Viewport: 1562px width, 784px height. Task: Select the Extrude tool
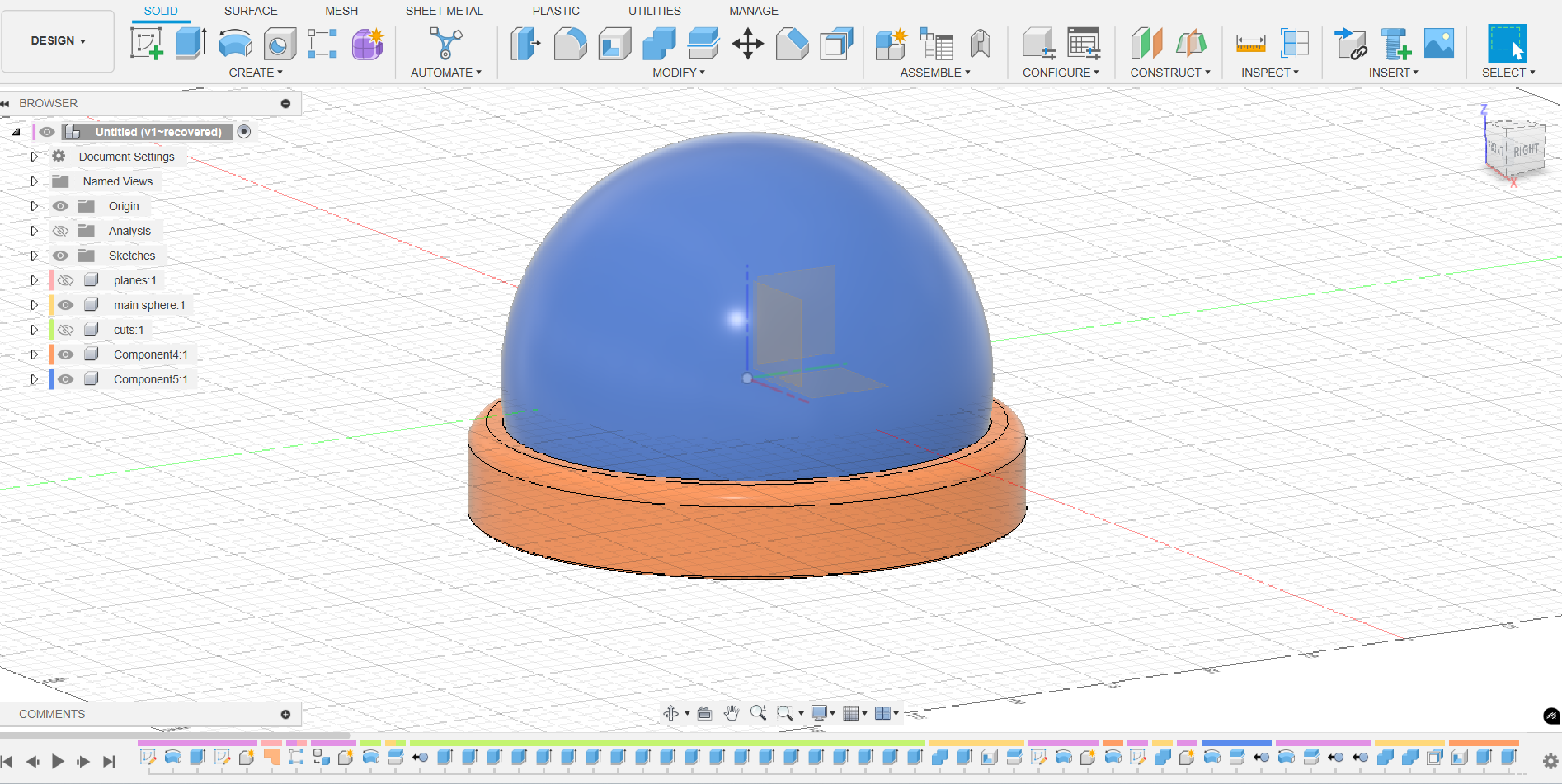191,43
